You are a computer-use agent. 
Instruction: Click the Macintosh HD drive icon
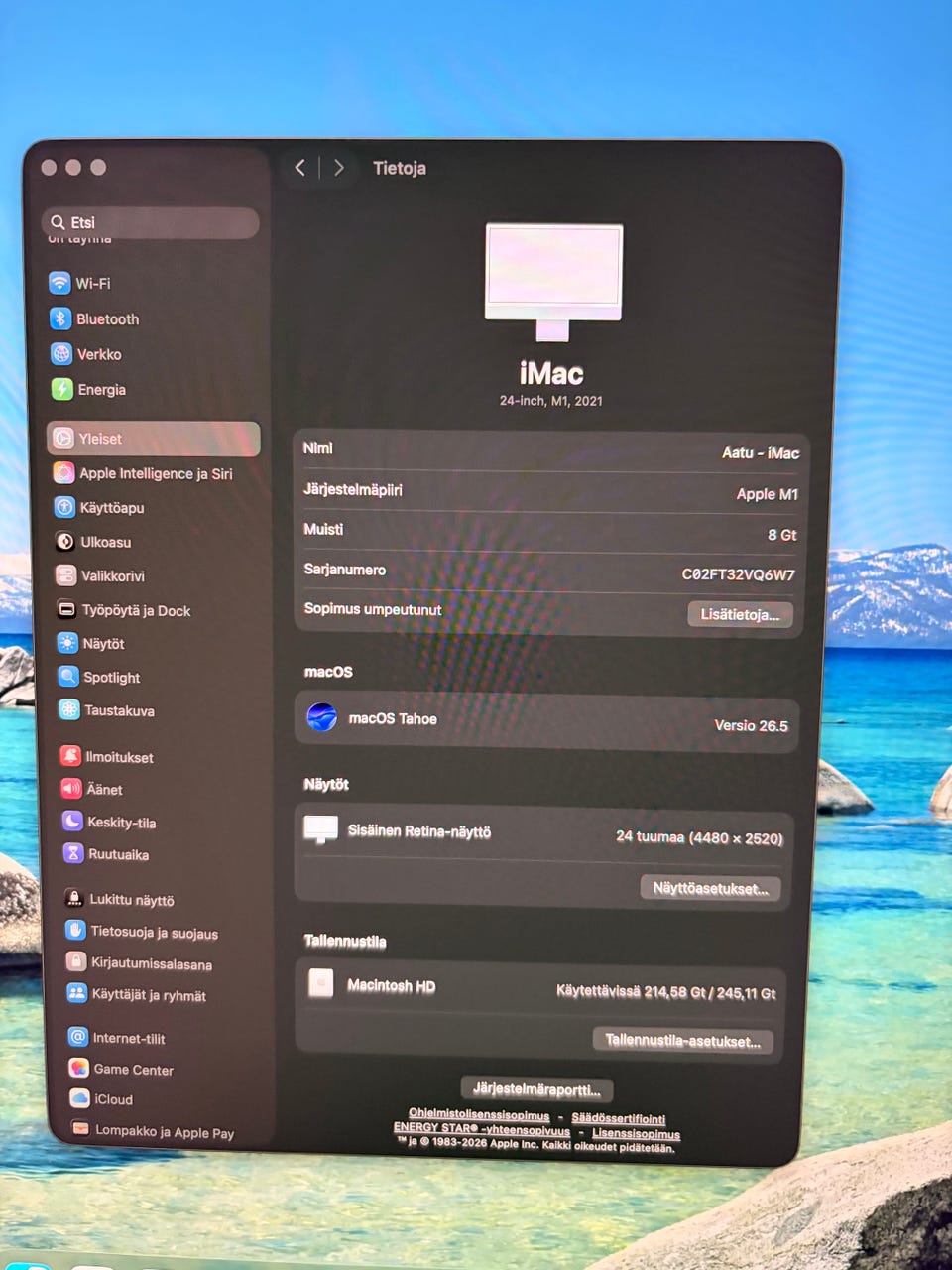[x=320, y=983]
